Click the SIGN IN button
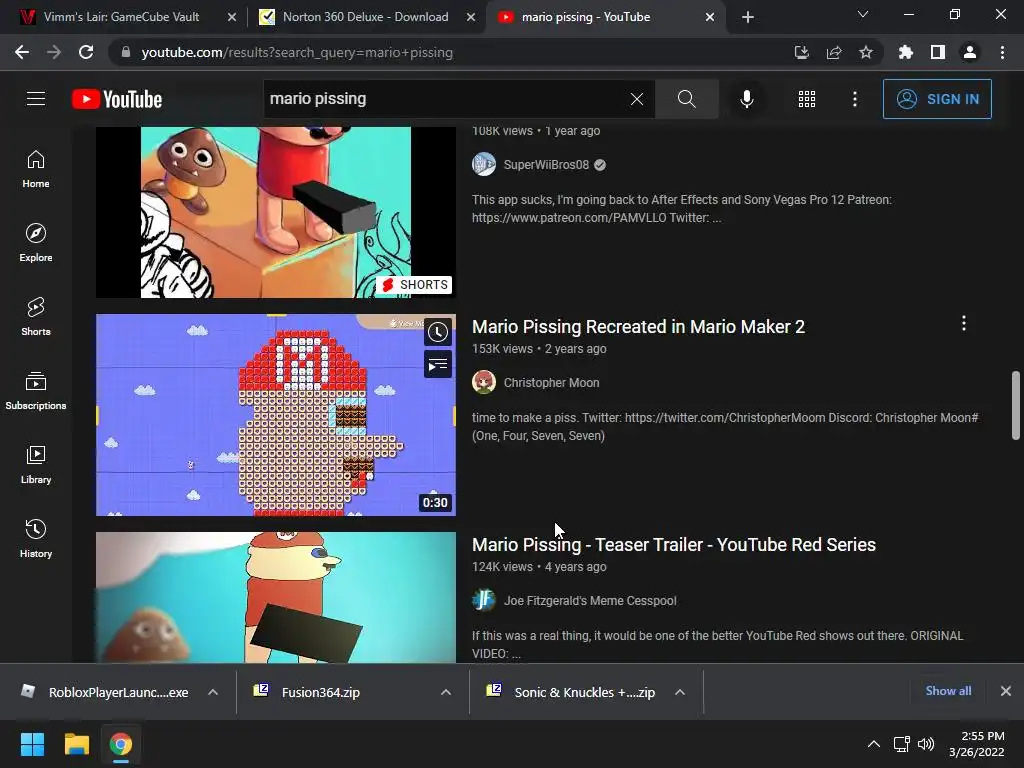The image size is (1024, 768). 937,99
